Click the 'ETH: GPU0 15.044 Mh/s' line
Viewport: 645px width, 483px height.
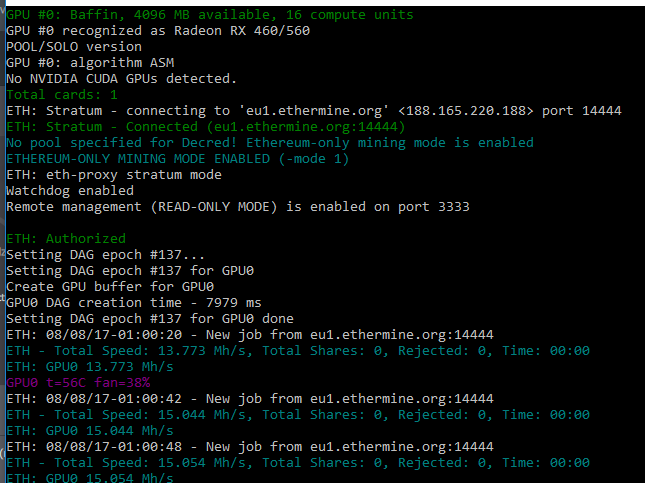pyautogui.click(x=90, y=432)
